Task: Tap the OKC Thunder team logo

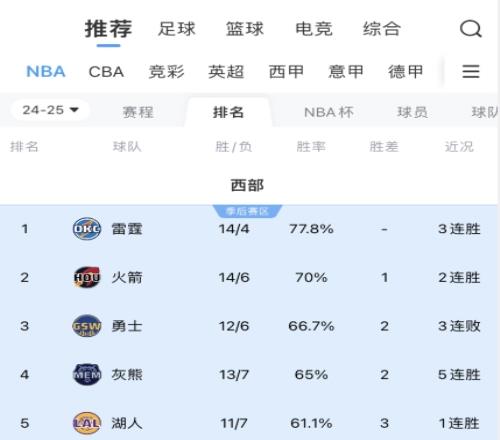Action: [x=87, y=229]
